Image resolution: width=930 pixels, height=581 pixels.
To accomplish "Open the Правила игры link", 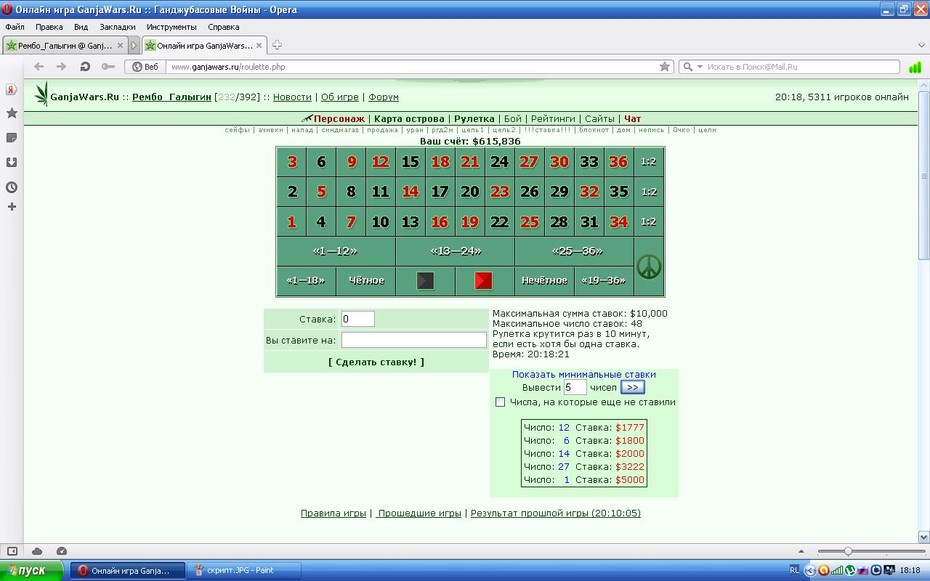I will click(333, 513).
